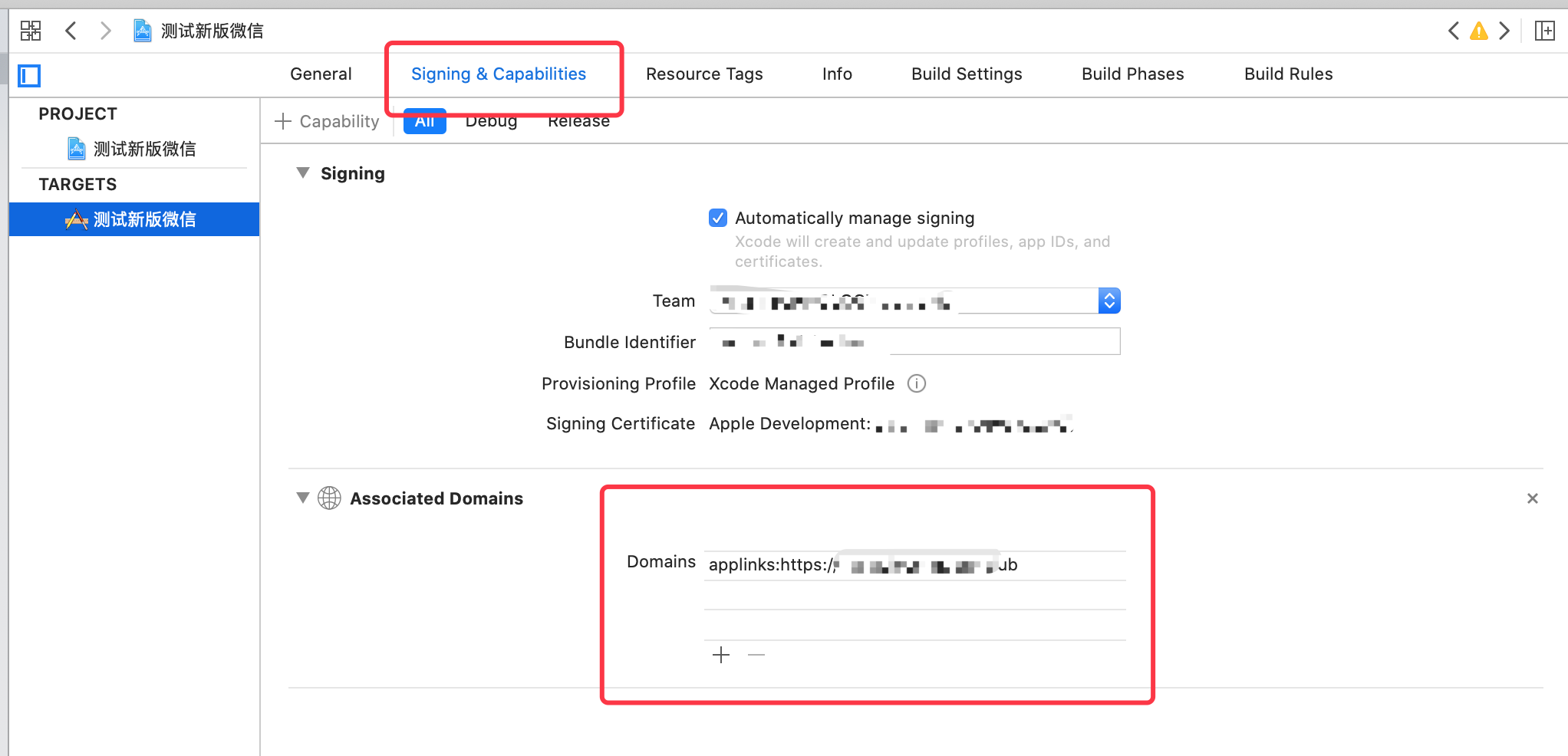
Task: Click the Associated Domains title
Action: [436, 498]
